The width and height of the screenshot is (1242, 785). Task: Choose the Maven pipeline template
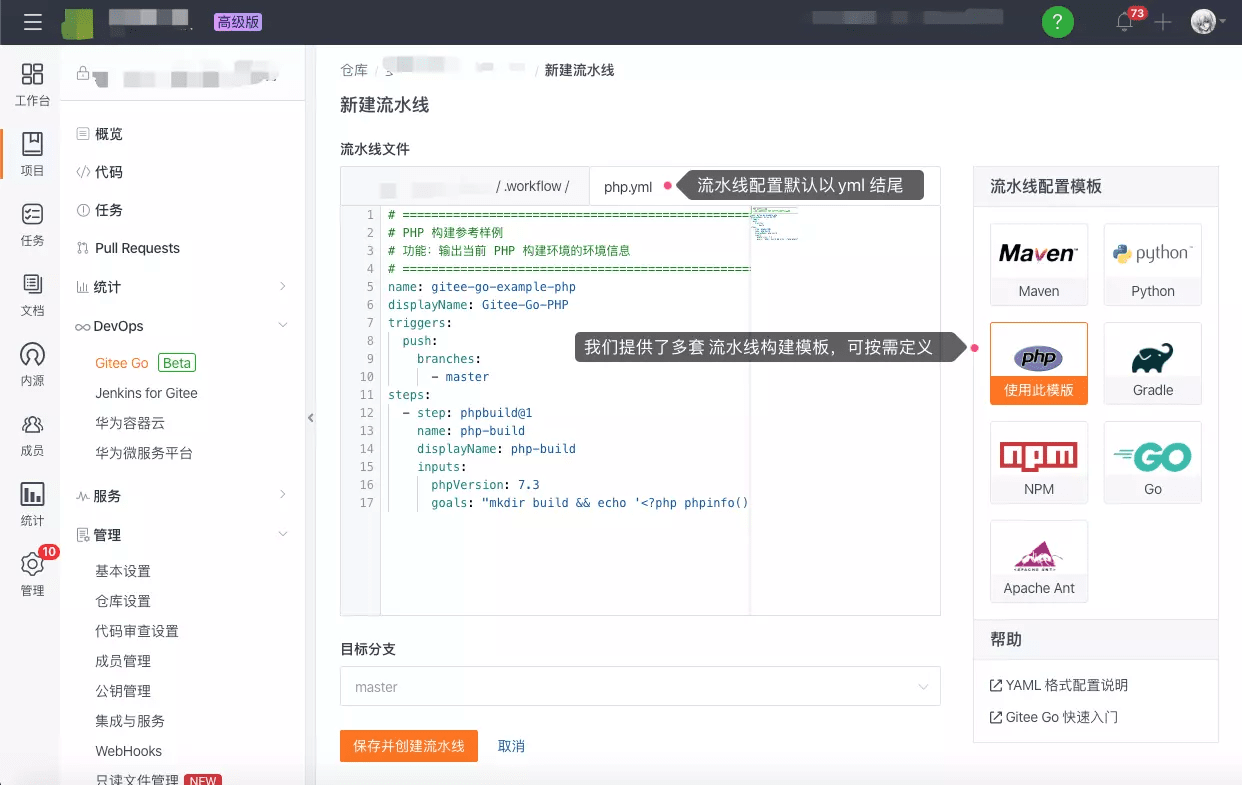point(1038,264)
